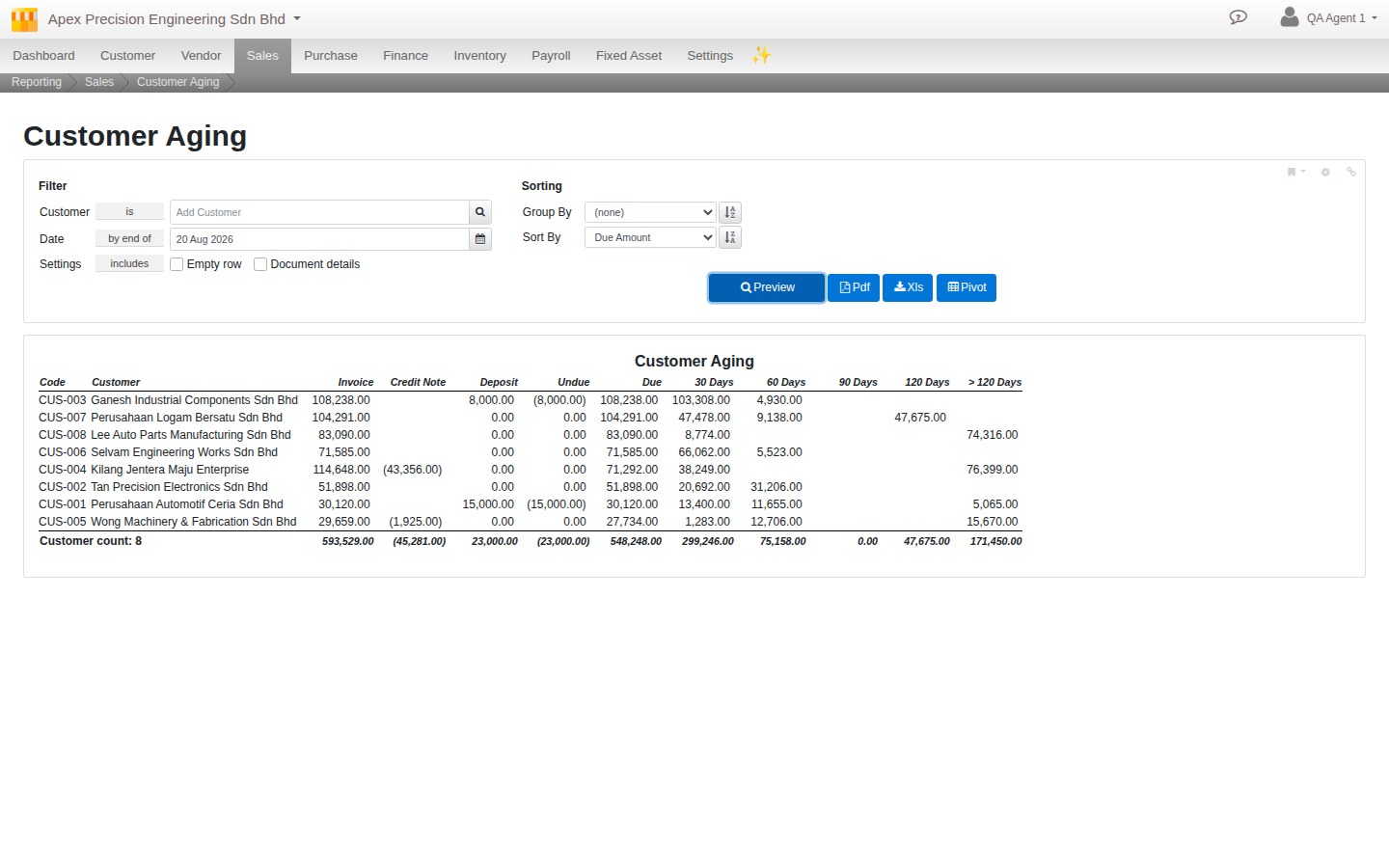Go to Sales breadcrumb
This screenshot has width=1389, height=868.
tap(99, 82)
